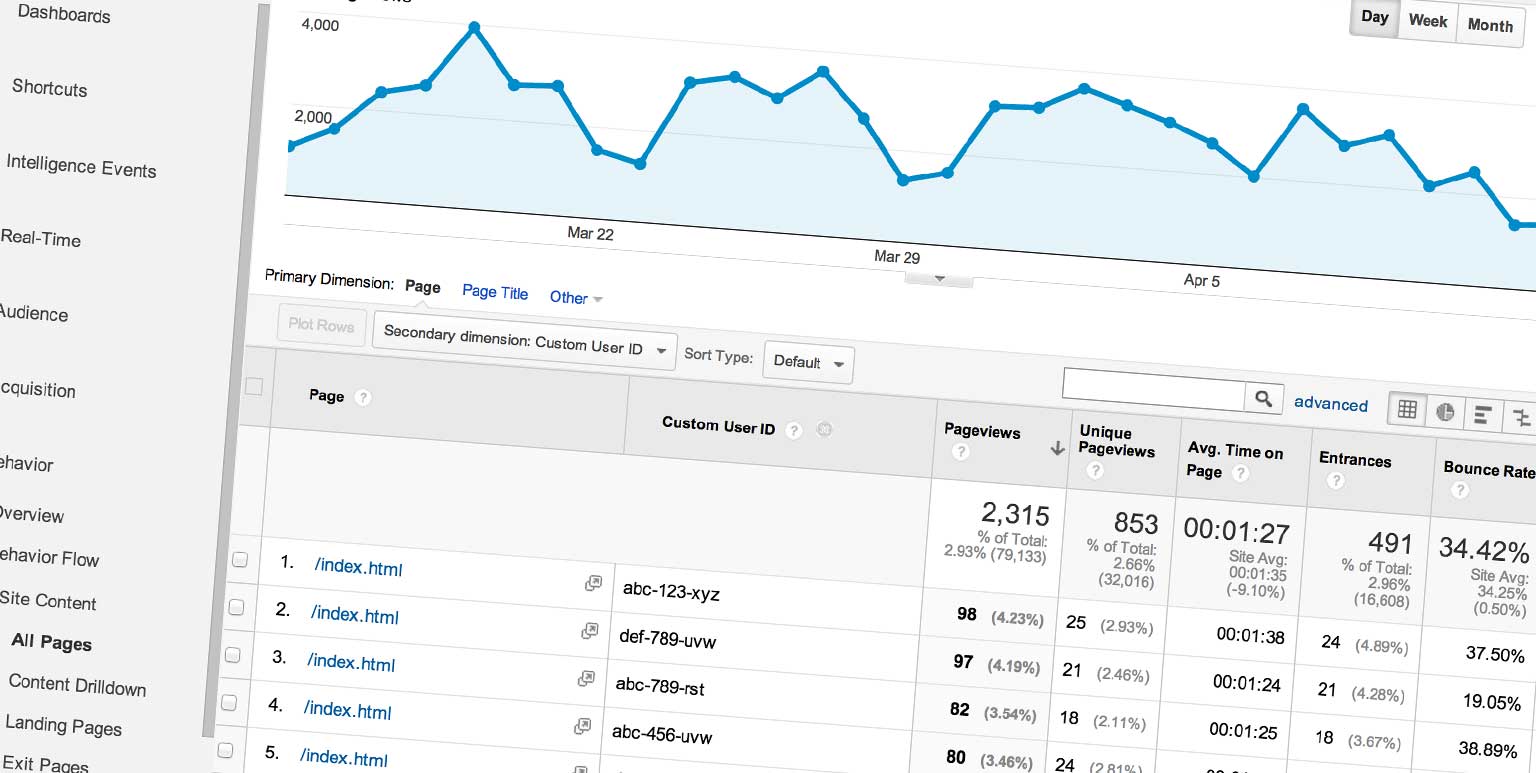
Task: Expand the Other primary dimension menu
Action: pos(576,297)
